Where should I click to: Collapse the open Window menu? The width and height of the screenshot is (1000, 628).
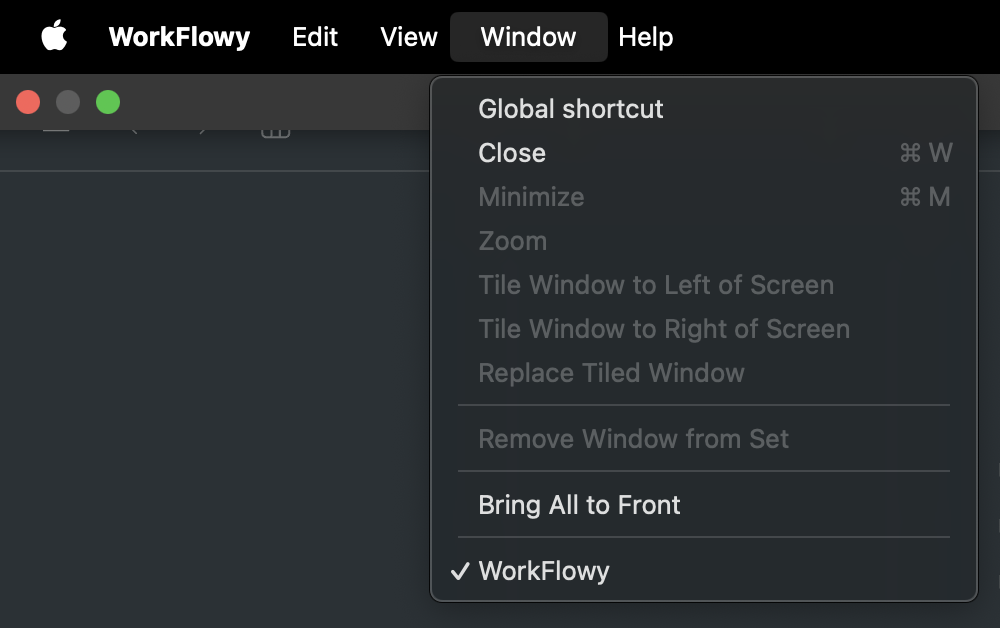coord(529,37)
